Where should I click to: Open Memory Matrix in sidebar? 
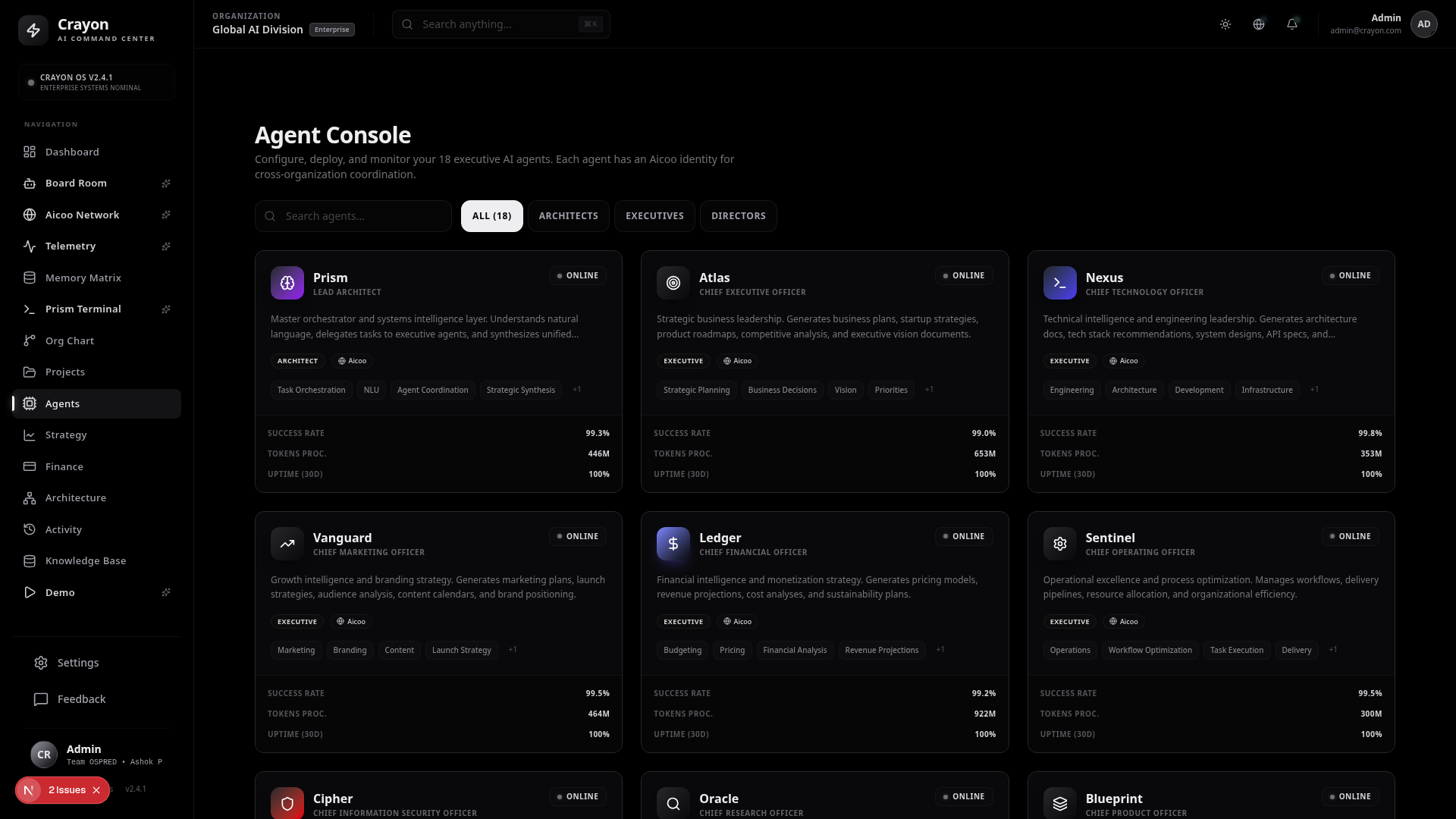[96, 278]
